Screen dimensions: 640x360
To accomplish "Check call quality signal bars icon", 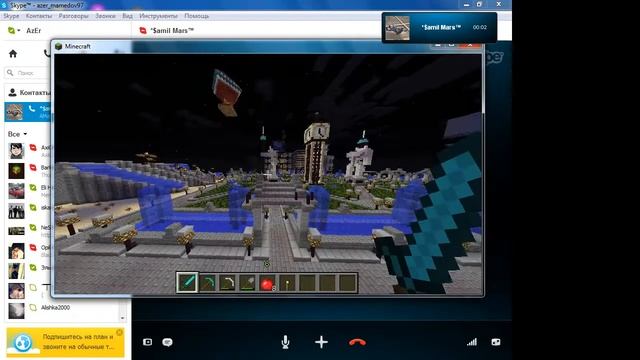I will point(472,342).
